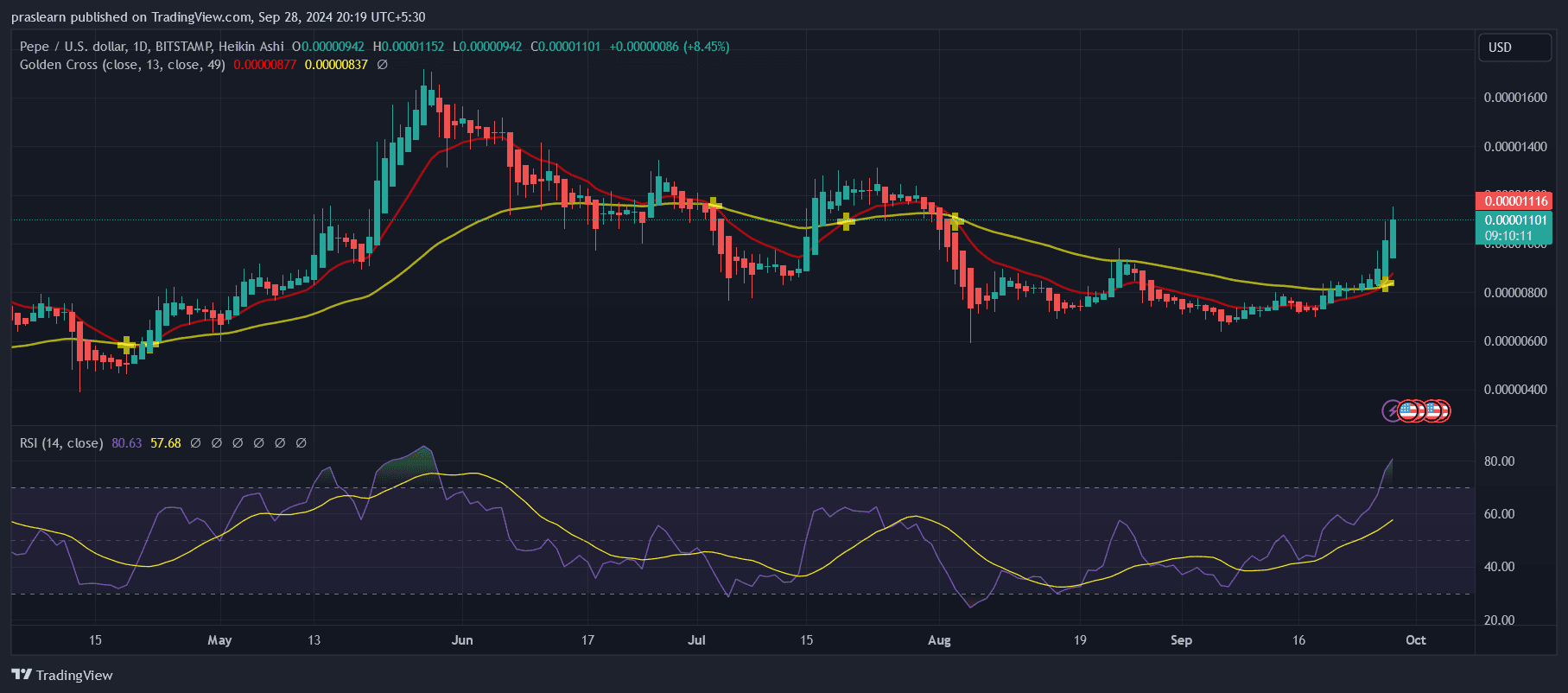Click the Jun label on the time axis

[462, 640]
